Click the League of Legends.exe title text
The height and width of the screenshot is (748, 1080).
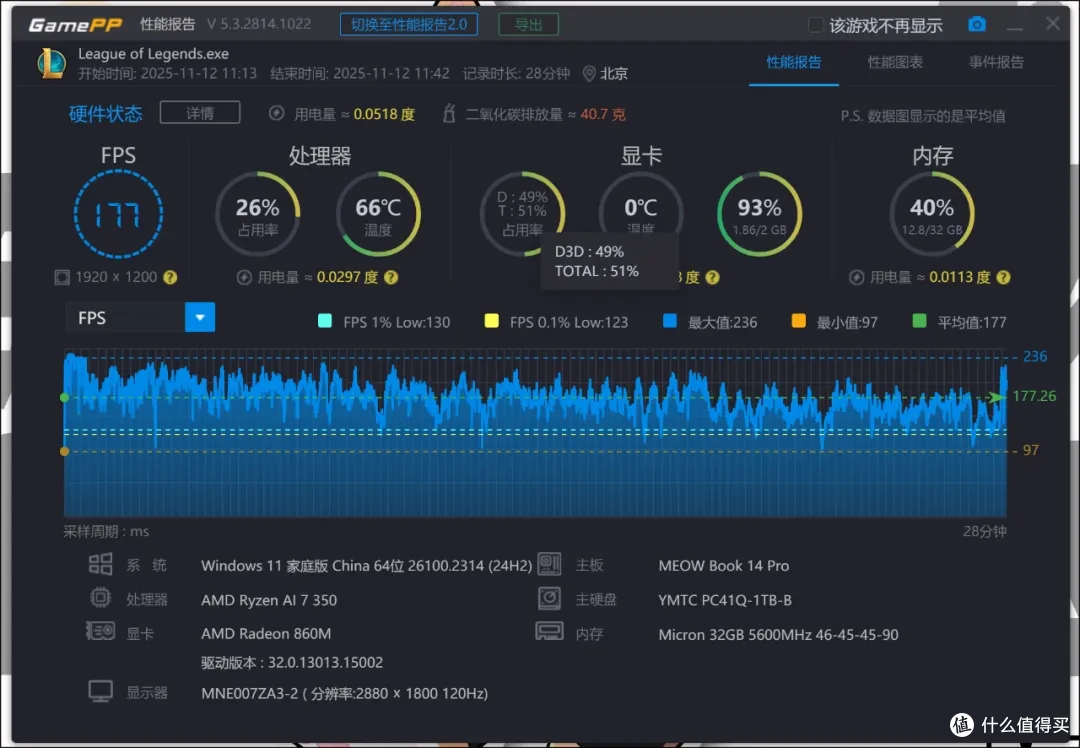[x=153, y=54]
